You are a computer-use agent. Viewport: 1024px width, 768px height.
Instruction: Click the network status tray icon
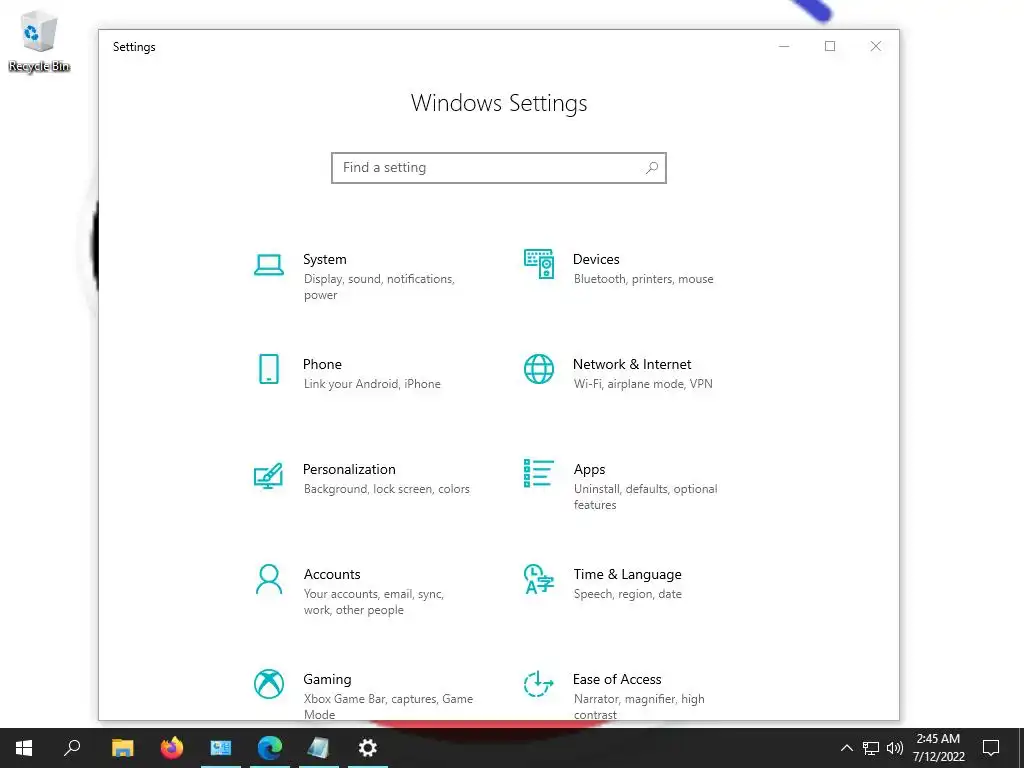pos(871,748)
